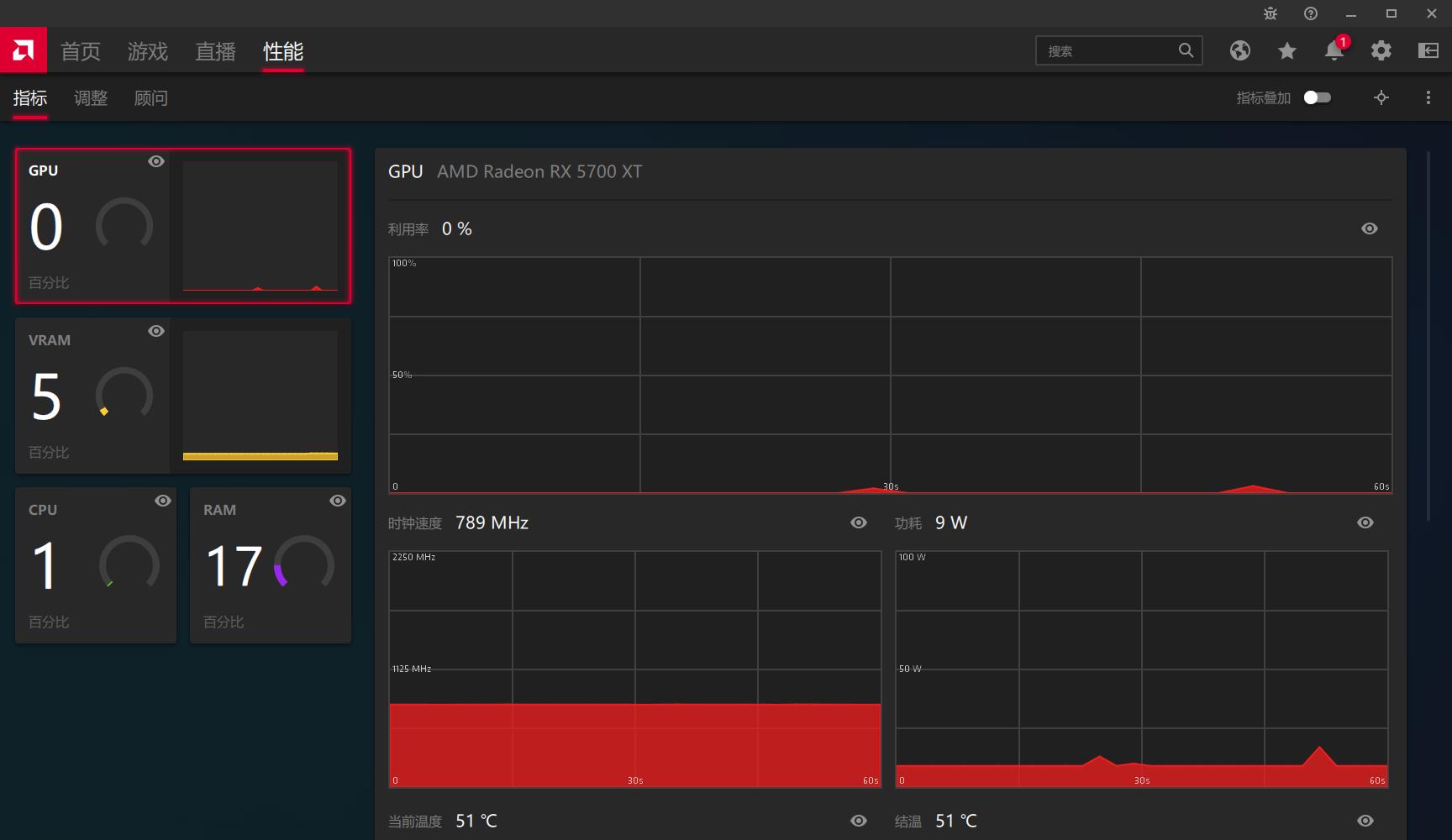Click the account sidebar icon

click(x=1428, y=50)
